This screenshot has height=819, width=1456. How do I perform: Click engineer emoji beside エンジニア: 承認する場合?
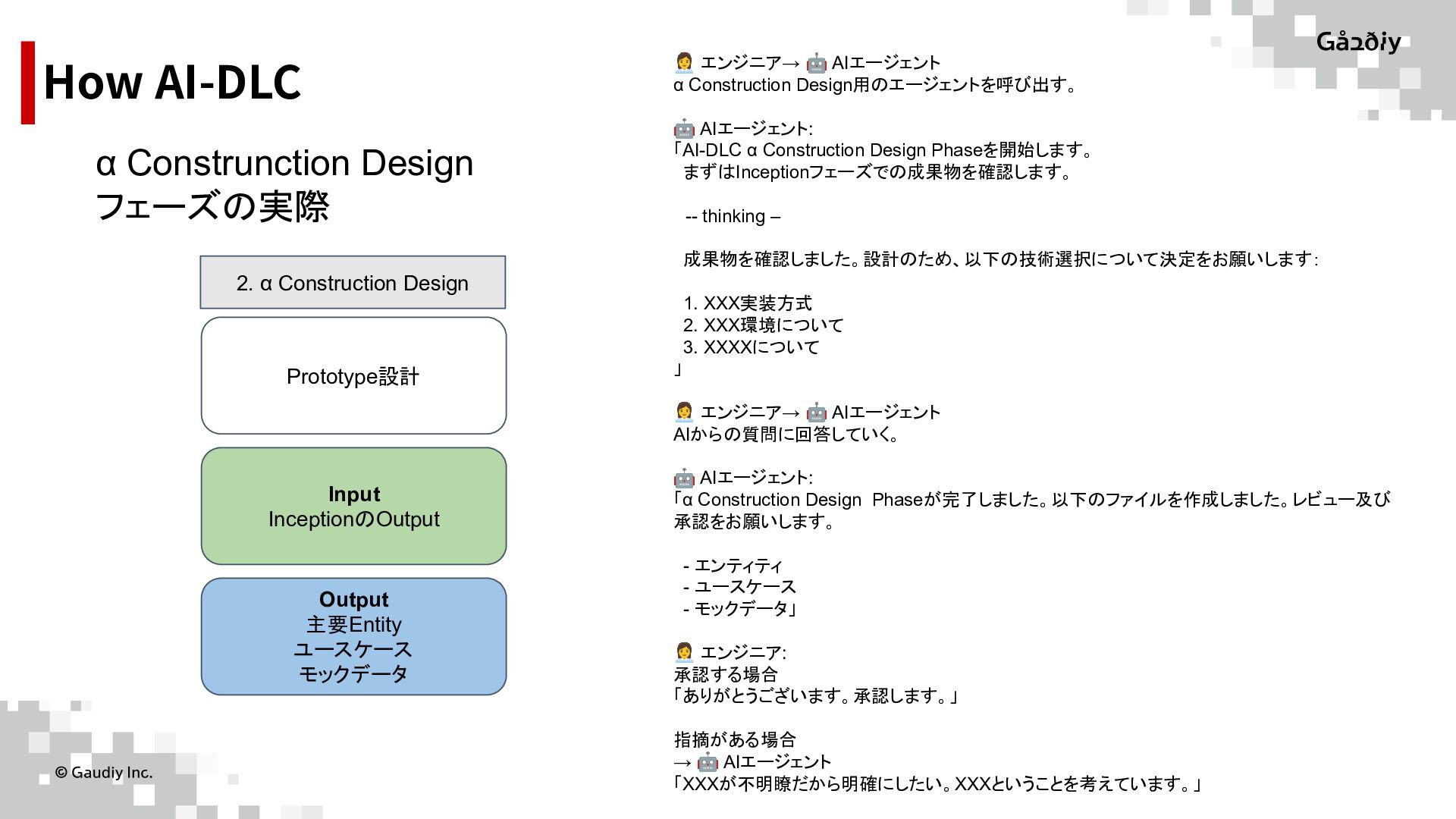point(683,652)
